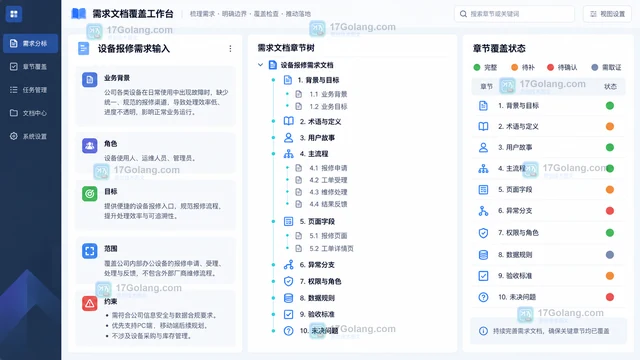
Task: Click the blue-gray 需取证 legend dot
Action: coord(595,67)
